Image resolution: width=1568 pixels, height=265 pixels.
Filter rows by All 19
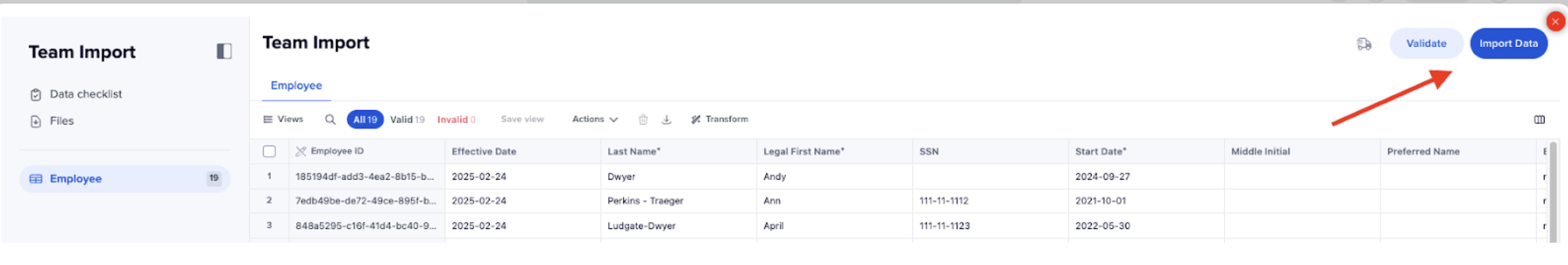[365, 120]
